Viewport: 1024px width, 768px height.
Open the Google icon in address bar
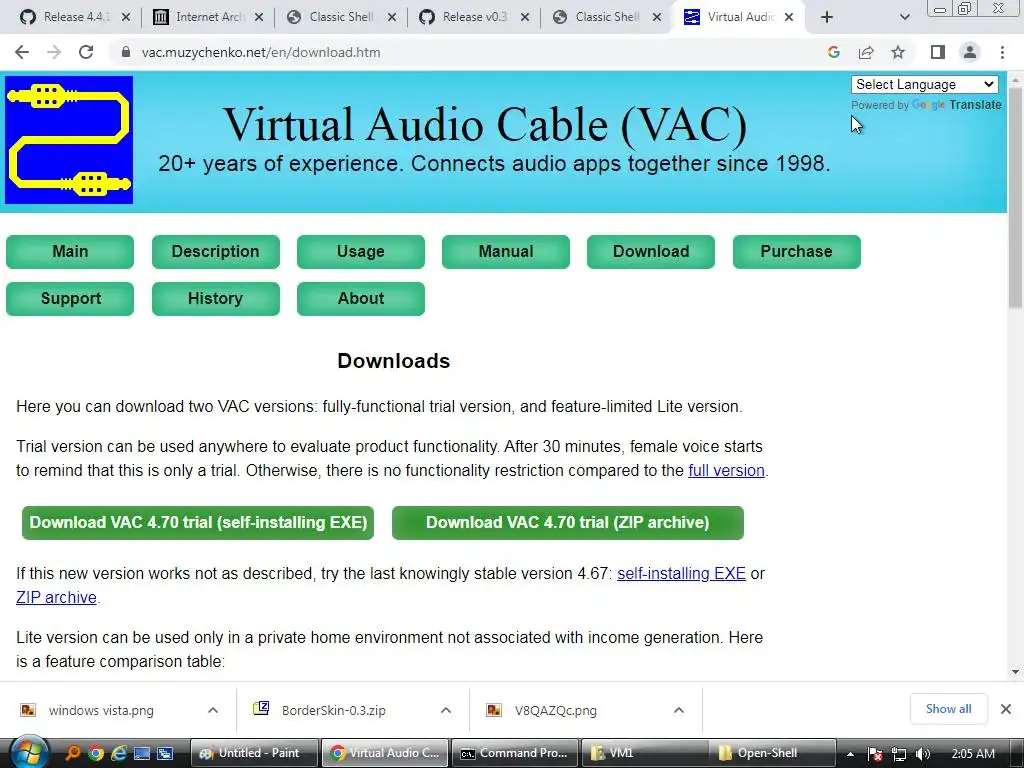point(833,52)
